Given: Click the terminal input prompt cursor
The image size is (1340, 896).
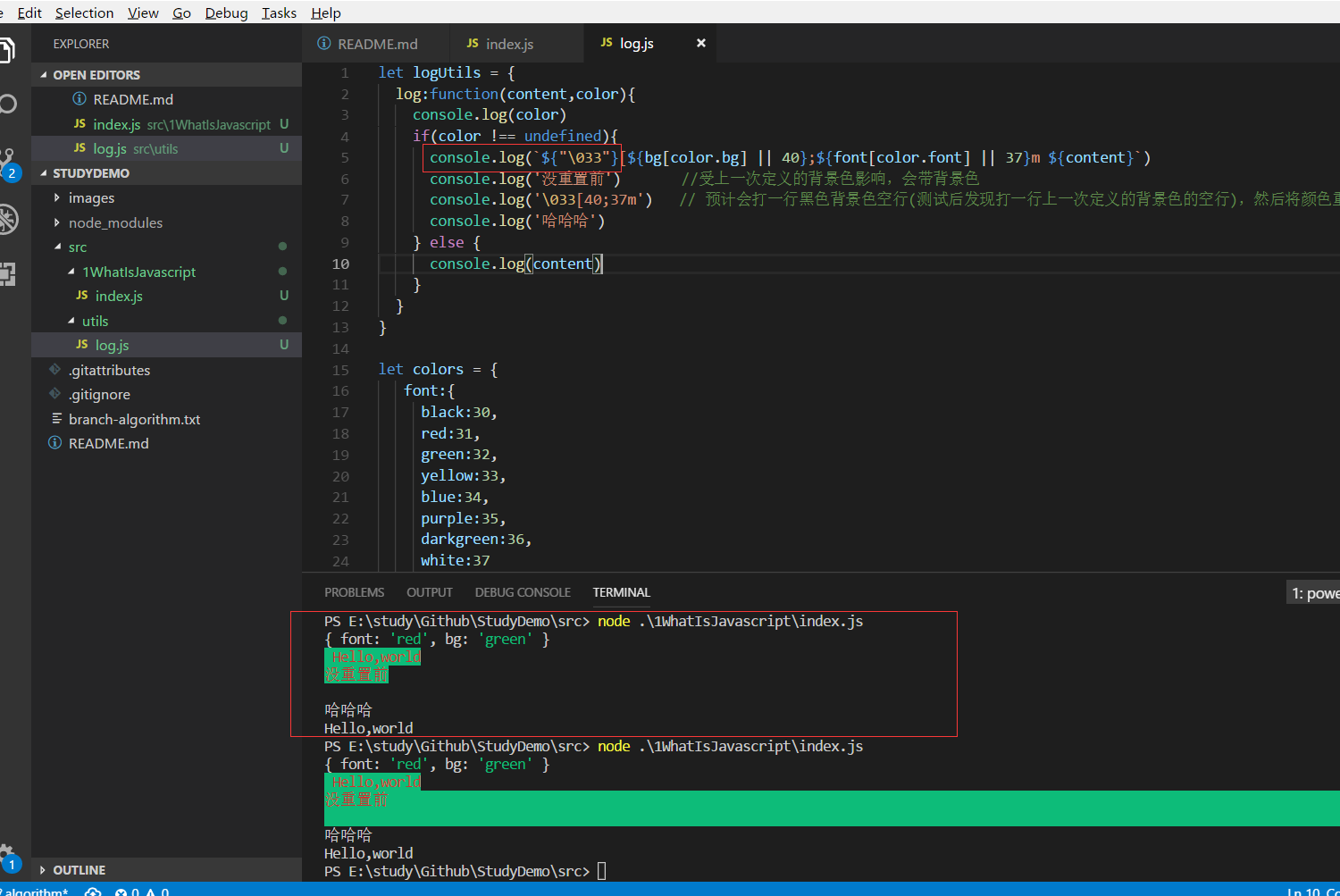Looking at the screenshot, I should (601, 871).
